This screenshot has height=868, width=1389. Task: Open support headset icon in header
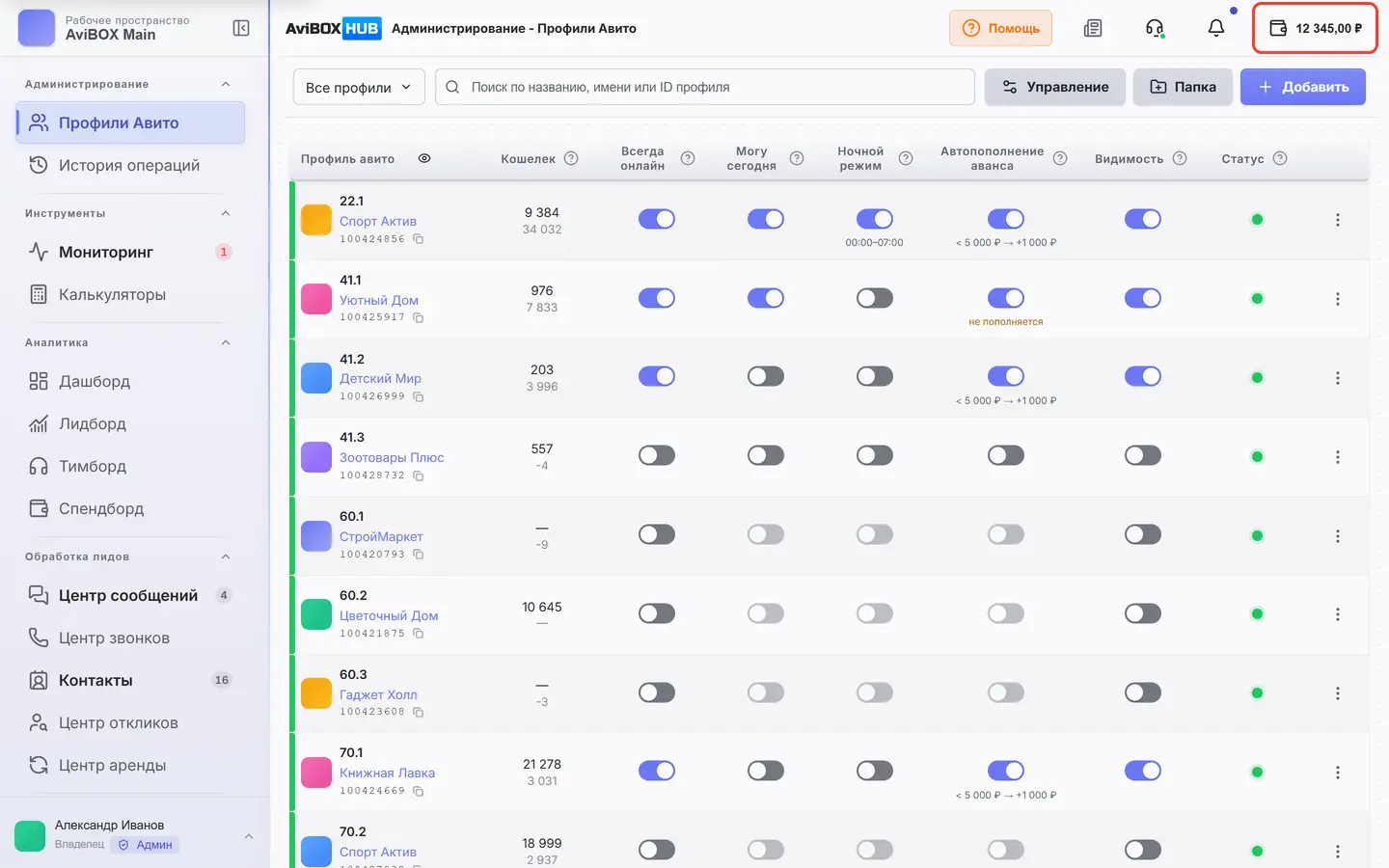(x=1155, y=28)
